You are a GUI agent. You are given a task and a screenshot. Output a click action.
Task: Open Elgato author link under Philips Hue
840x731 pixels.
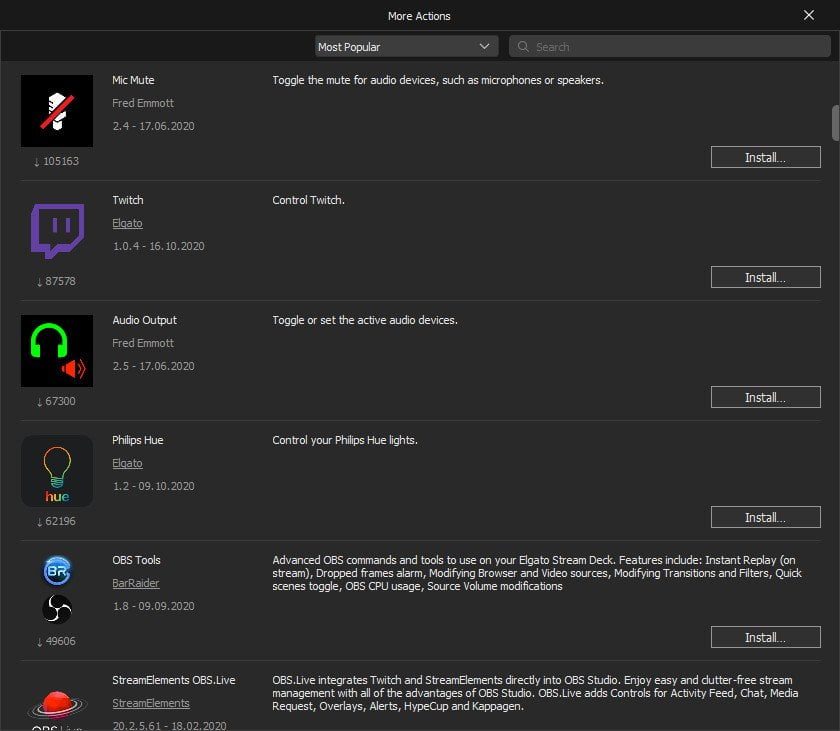128,463
